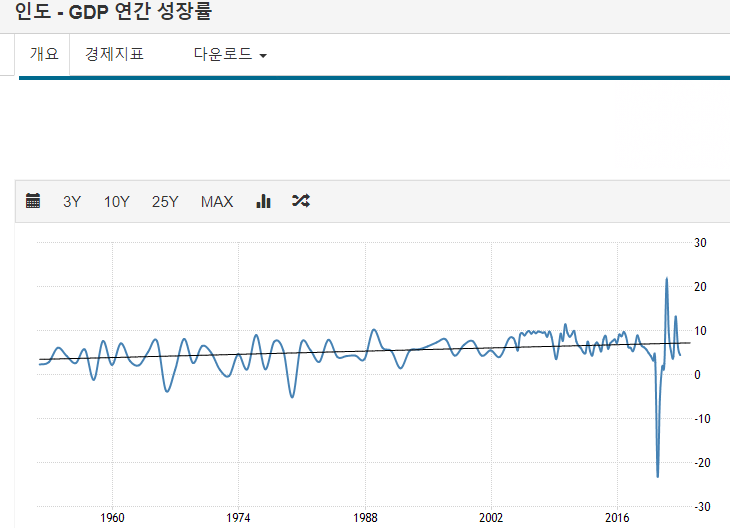
Task: Click the highest peak on chart line
Action: point(667,279)
